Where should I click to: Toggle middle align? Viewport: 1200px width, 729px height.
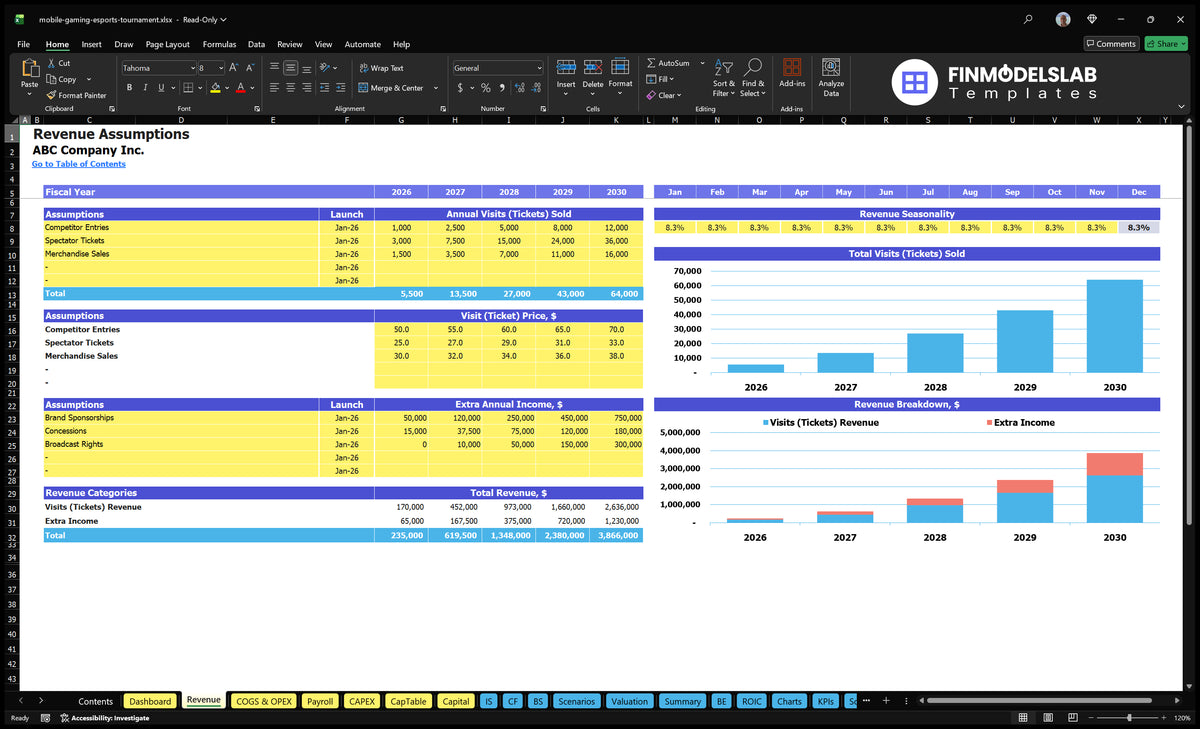click(x=290, y=68)
